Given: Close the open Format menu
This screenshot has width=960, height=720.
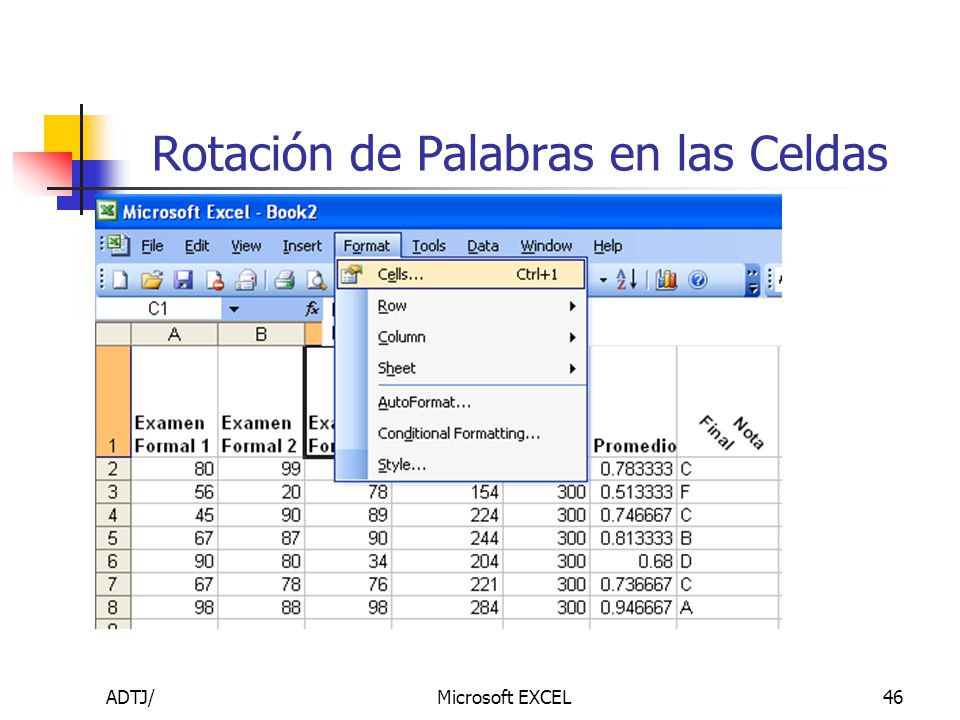Looking at the screenshot, I should 367,246.
